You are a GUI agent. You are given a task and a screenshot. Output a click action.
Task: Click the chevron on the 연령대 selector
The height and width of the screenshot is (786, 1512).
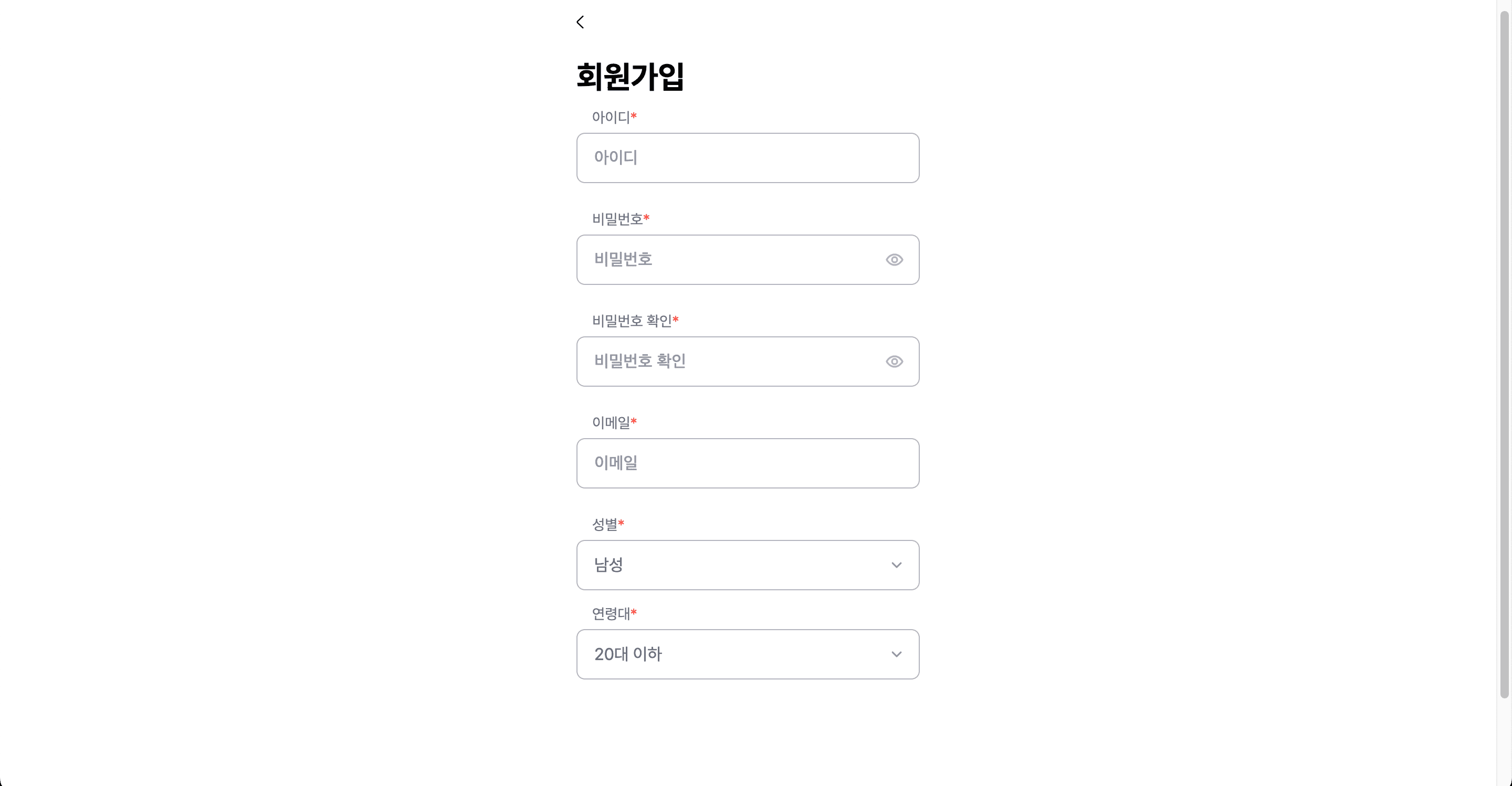896,654
